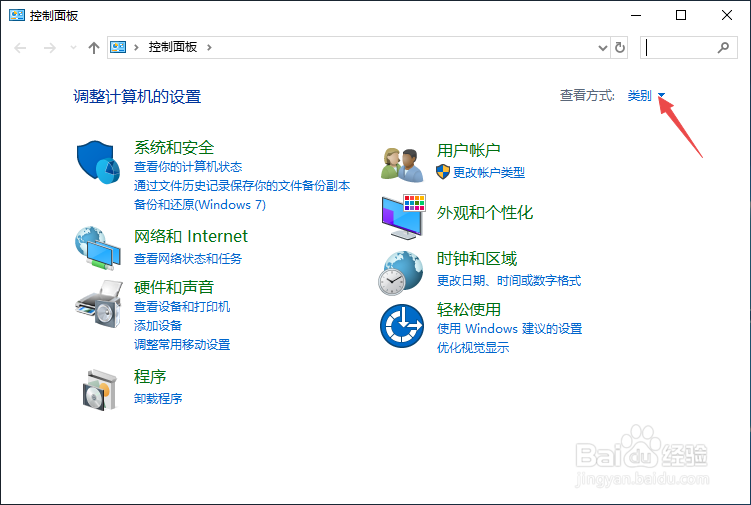Screen dimensions: 751x505
Task: Open 硬件和声音 category
Action: pos(174,287)
